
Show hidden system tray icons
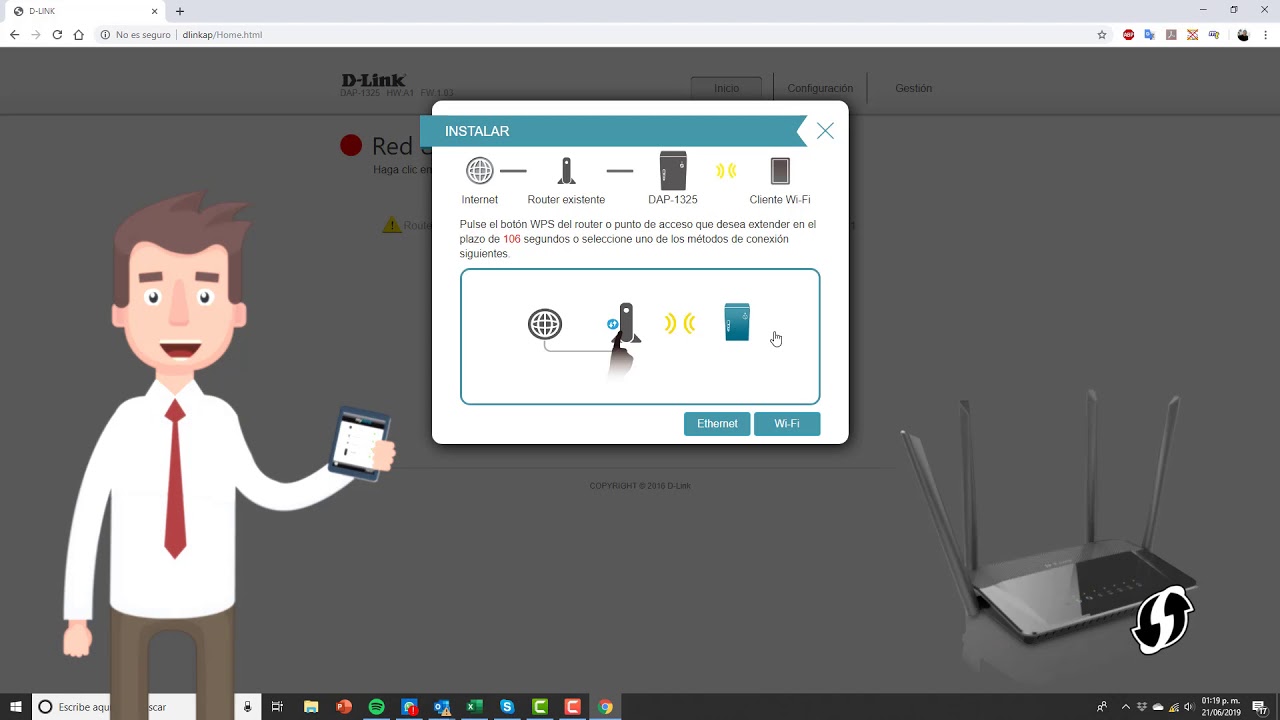click(x=1125, y=707)
